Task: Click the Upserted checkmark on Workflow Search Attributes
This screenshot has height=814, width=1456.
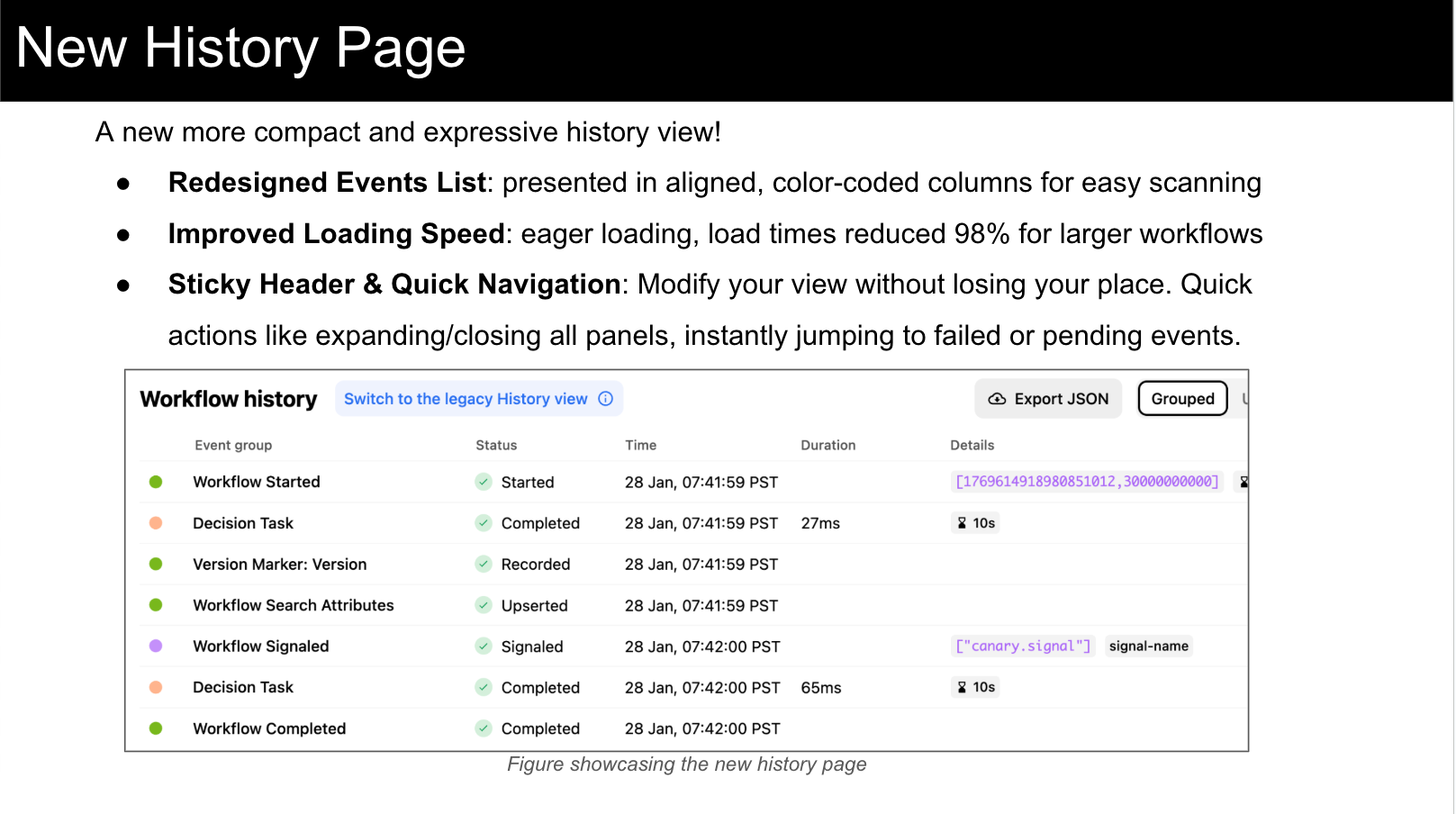Action: [x=483, y=605]
